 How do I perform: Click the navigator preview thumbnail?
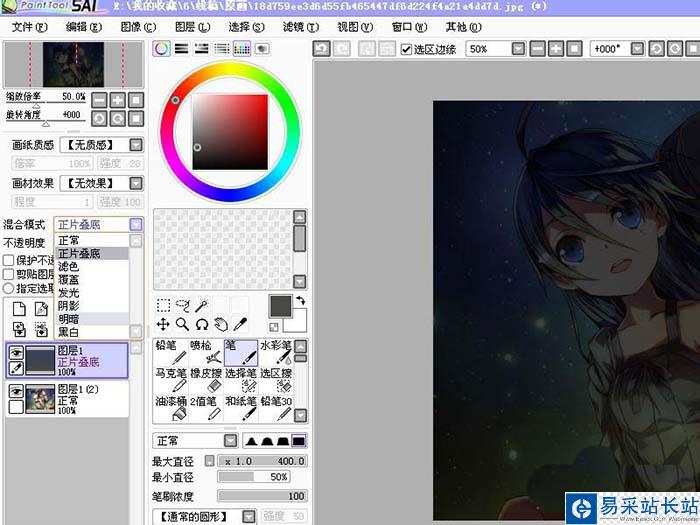(x=73, y=64)
